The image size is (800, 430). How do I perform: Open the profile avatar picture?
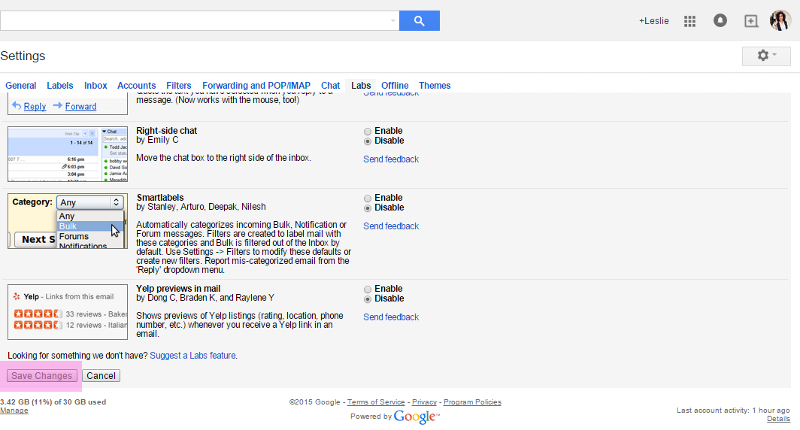(x=780, y=21)
